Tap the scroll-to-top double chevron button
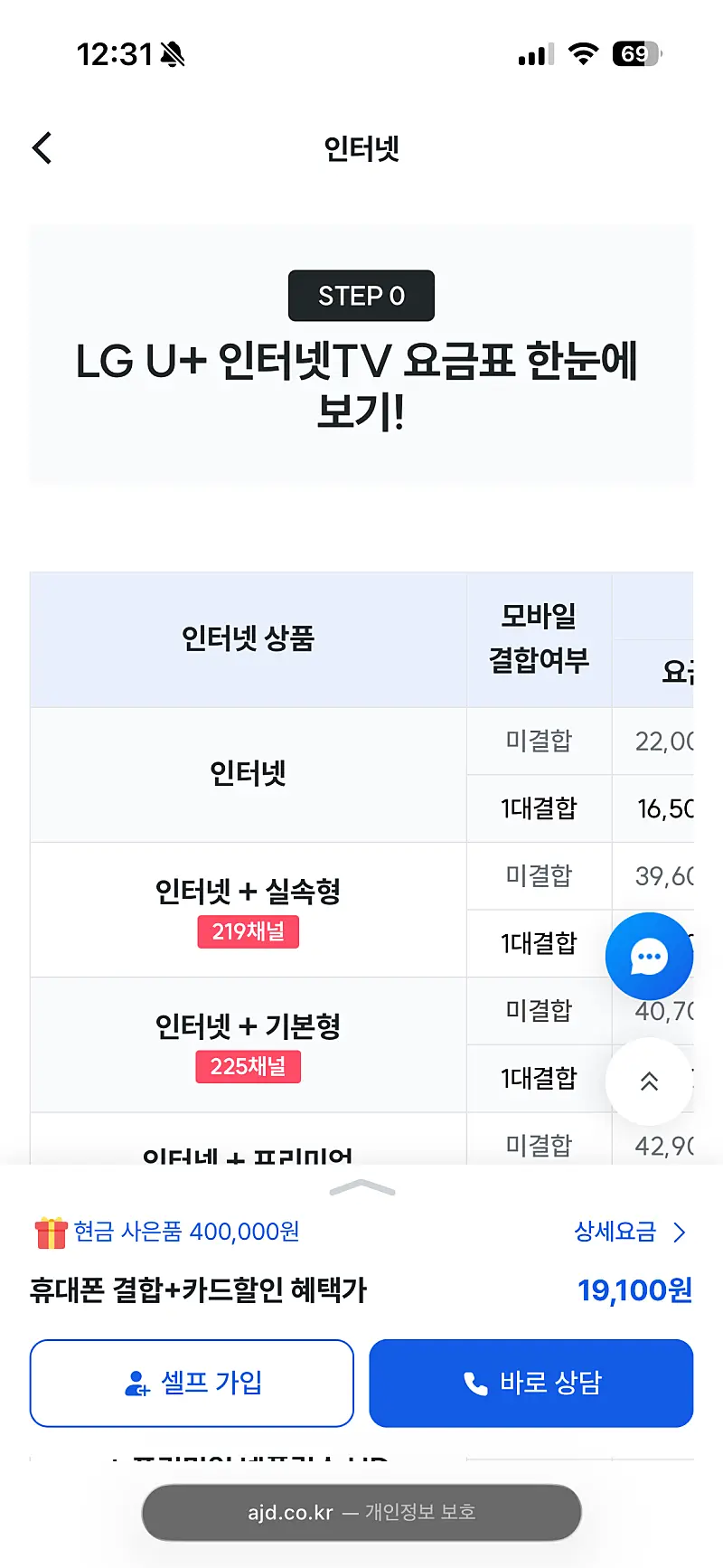Viewport: 723px width, 1568px height. pos(648,1081)
